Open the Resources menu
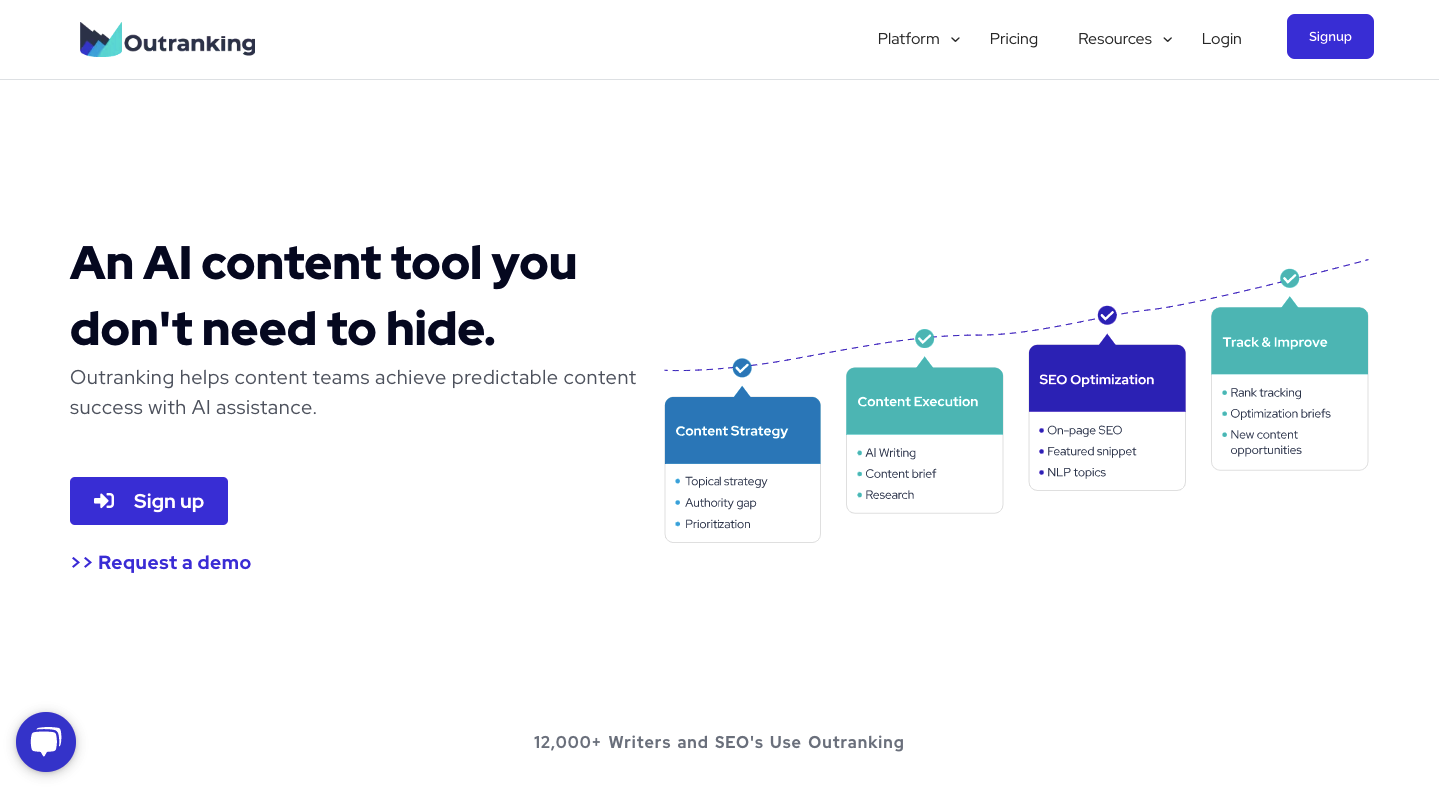The image size is (1439, 788). (1115, 39)
